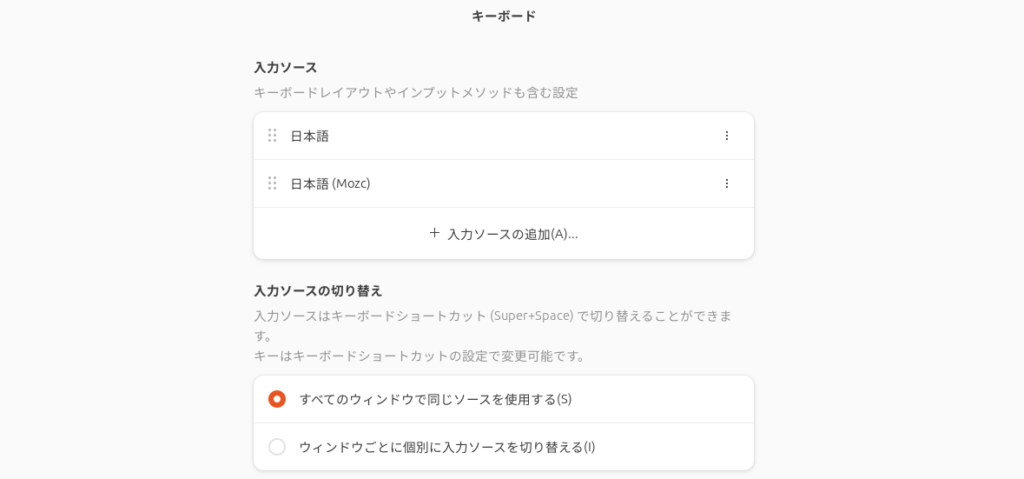Viewport: 1024px width, 479px height.
Task: Click the 日本語 (Mozc) input source label
Action: 330,184
